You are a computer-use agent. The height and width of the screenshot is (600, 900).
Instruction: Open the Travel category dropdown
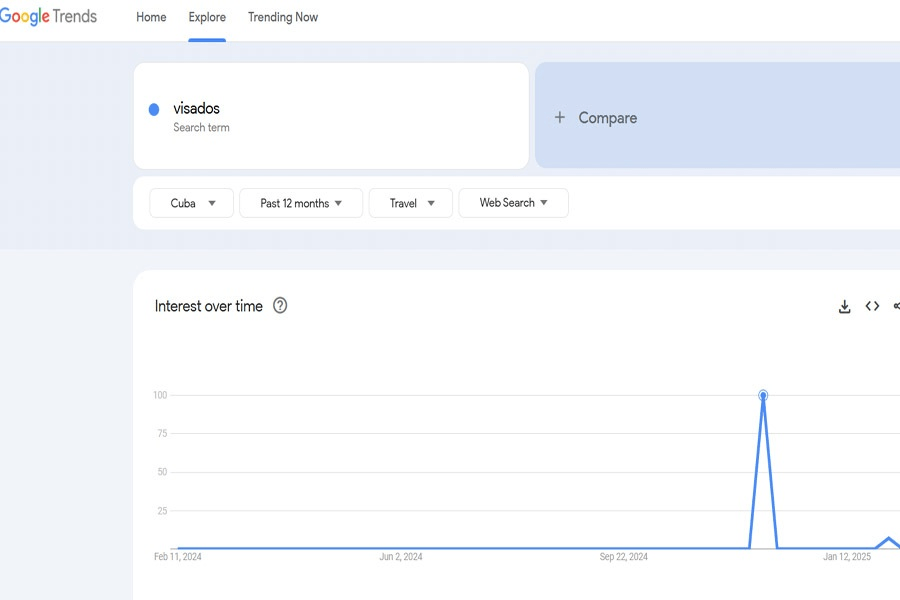point(411,203)
